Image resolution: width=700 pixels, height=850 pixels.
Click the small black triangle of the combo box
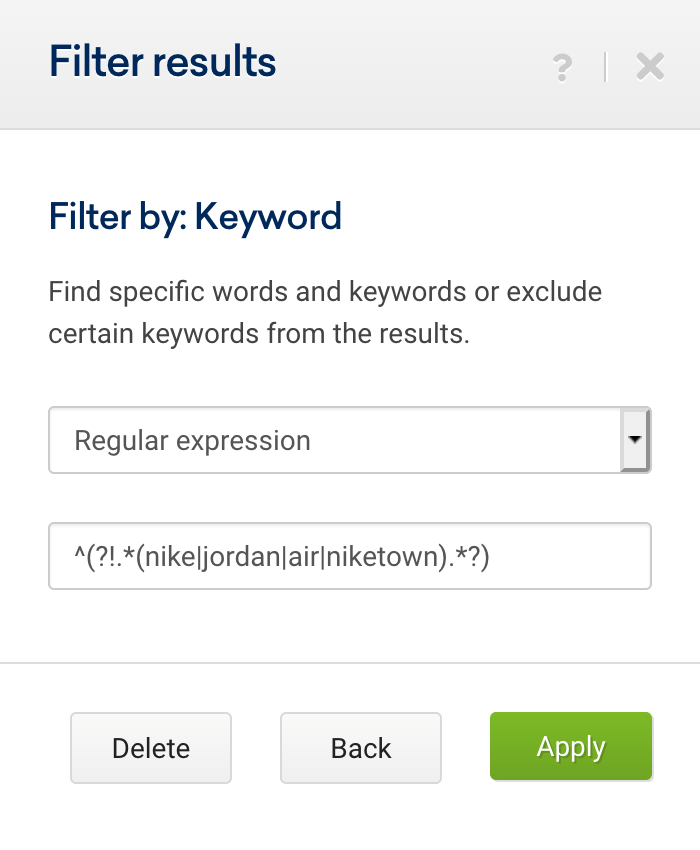click(x=635, y=439)
